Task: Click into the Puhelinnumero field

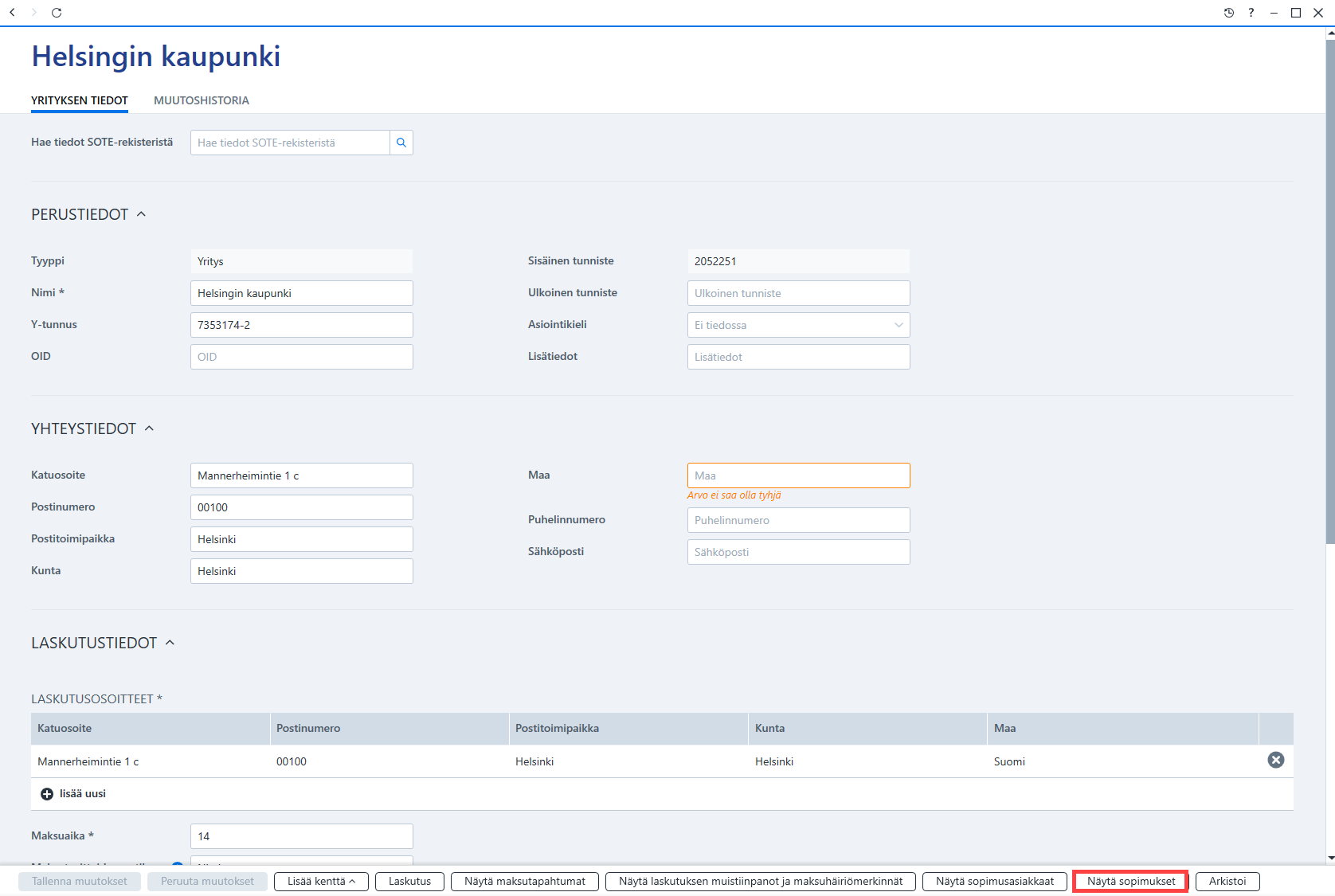Action: pyautogui.click(x=798, y=520)
